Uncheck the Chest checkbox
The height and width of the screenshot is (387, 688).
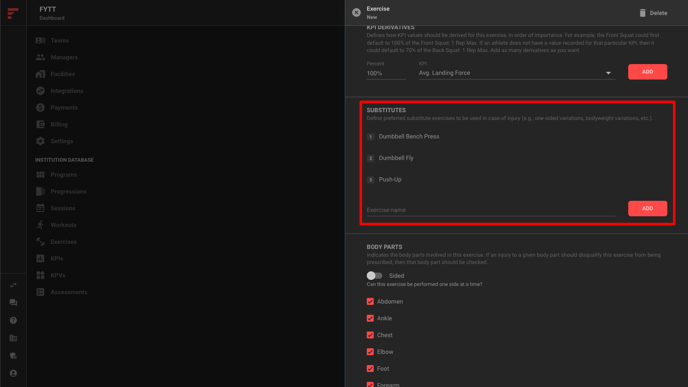point(370,335)
